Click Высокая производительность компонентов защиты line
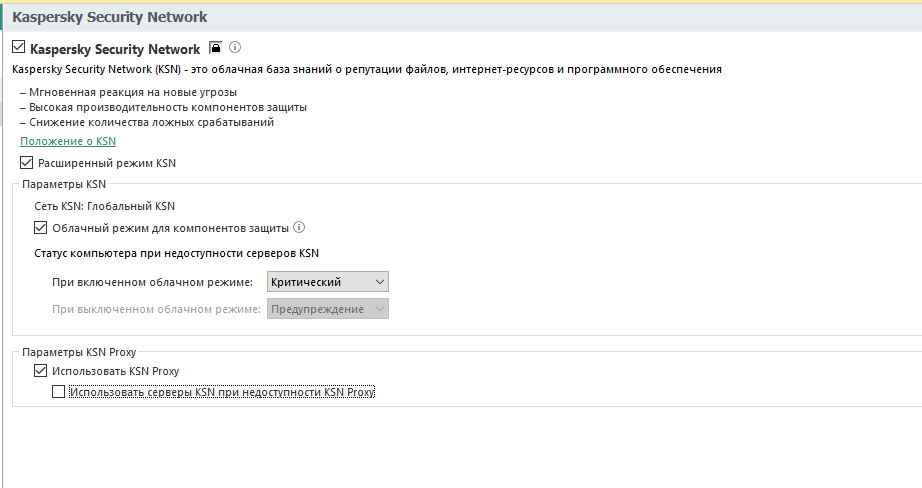The width and height of the screenshot is (922, 488). [x=163, y=108]
